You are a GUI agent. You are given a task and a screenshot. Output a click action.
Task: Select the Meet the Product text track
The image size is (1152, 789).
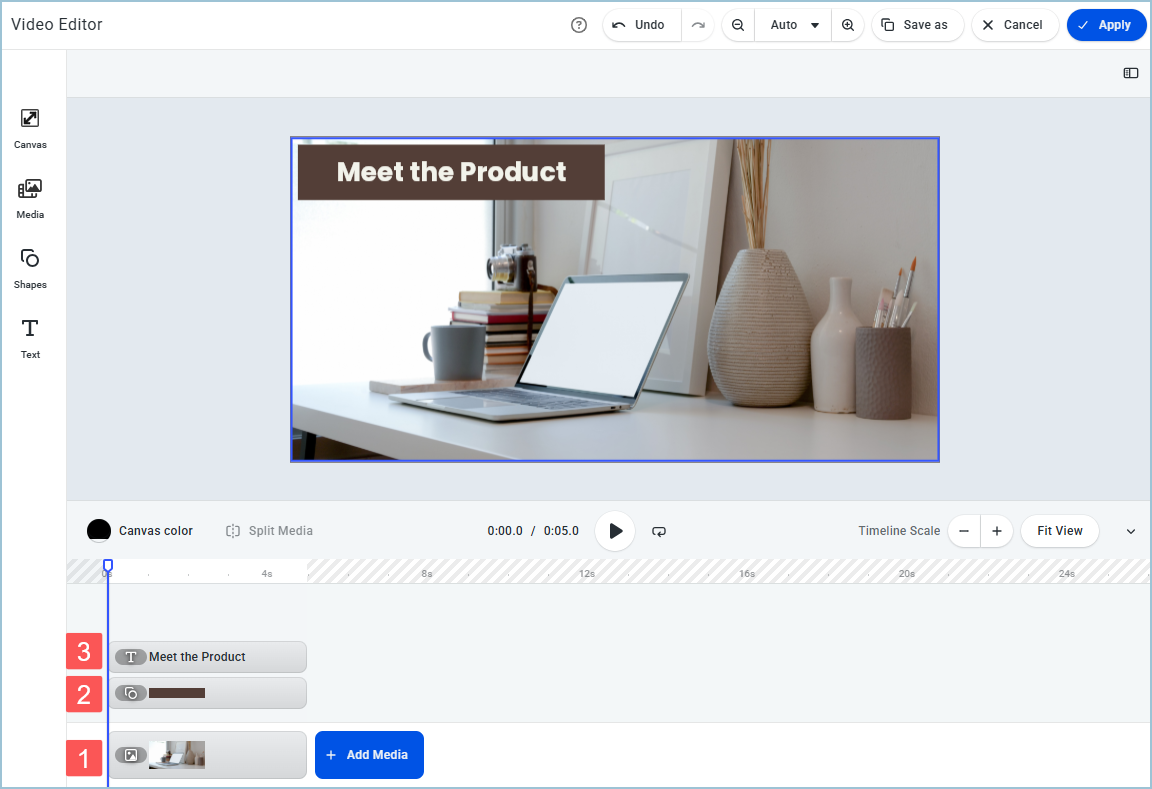click(x=207, y=657)
